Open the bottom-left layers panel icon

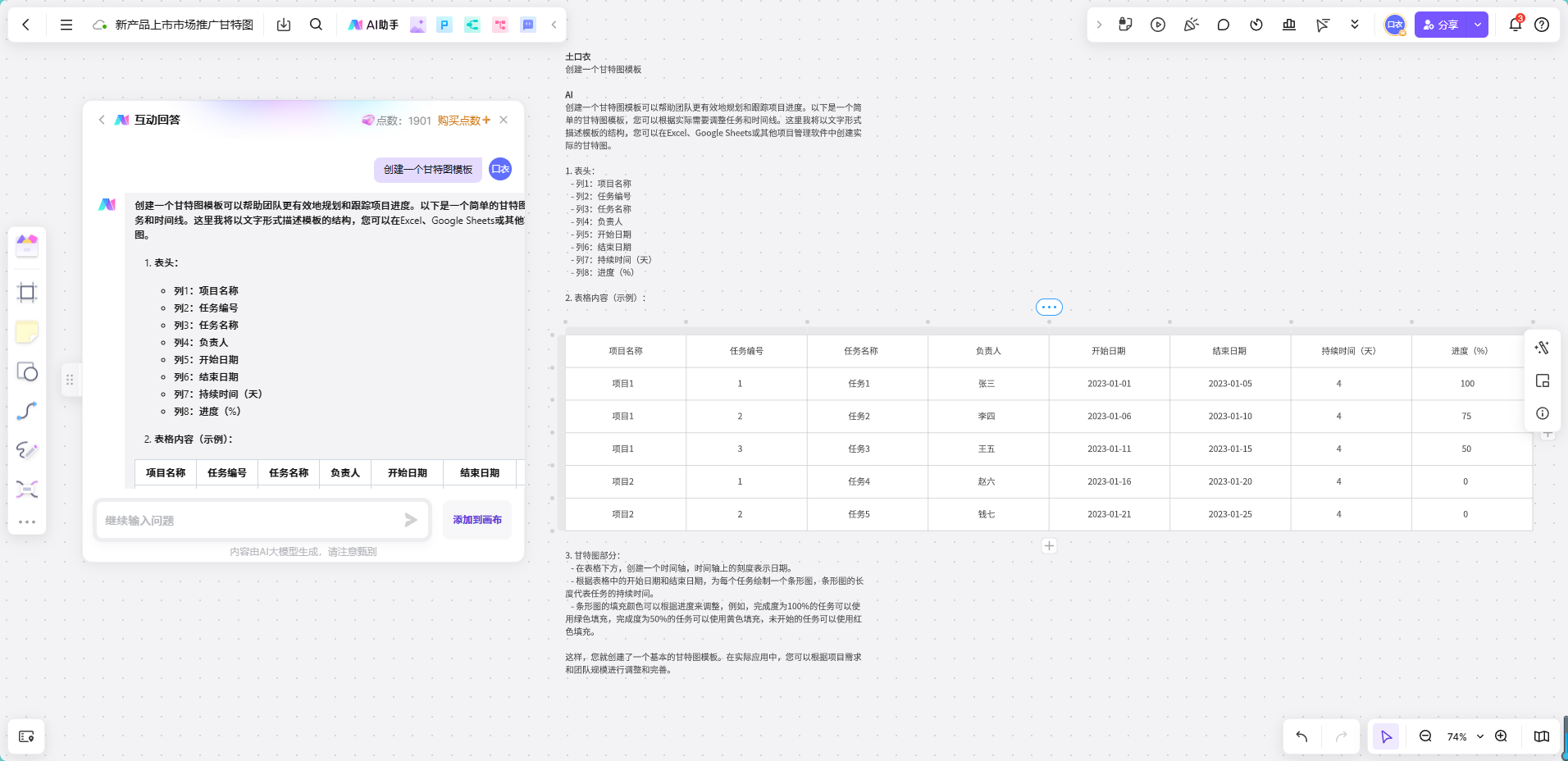point(26,736)
